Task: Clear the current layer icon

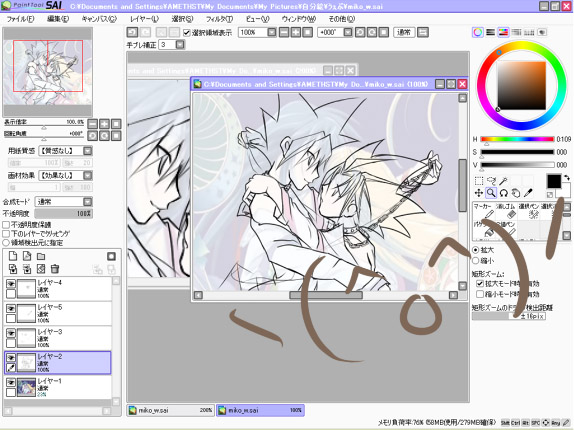Action: click(x=41, y=269)
